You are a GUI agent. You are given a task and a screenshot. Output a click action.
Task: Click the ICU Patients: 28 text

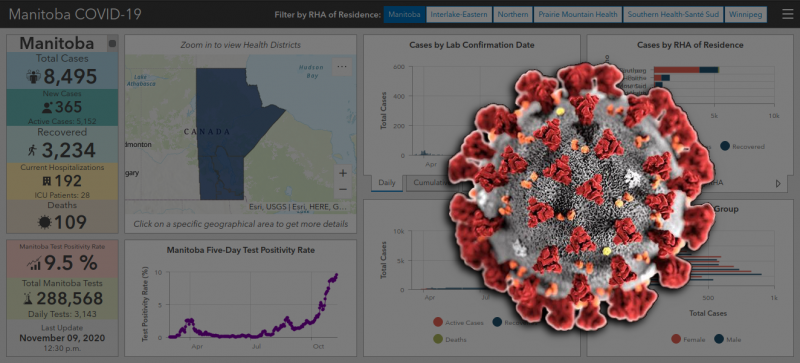(x=62, y=195)
